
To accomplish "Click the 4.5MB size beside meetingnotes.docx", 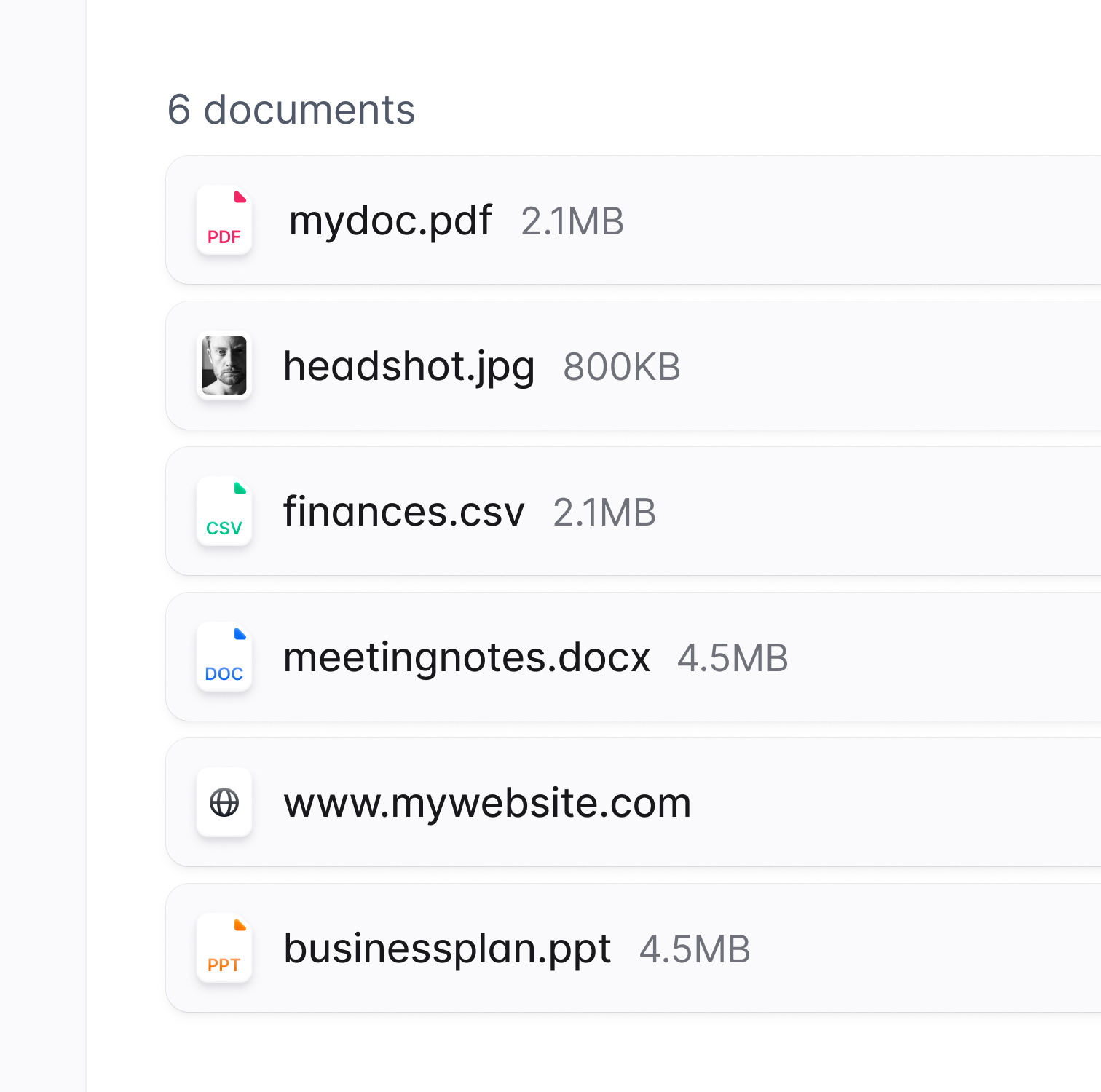I will coord(733,658).
